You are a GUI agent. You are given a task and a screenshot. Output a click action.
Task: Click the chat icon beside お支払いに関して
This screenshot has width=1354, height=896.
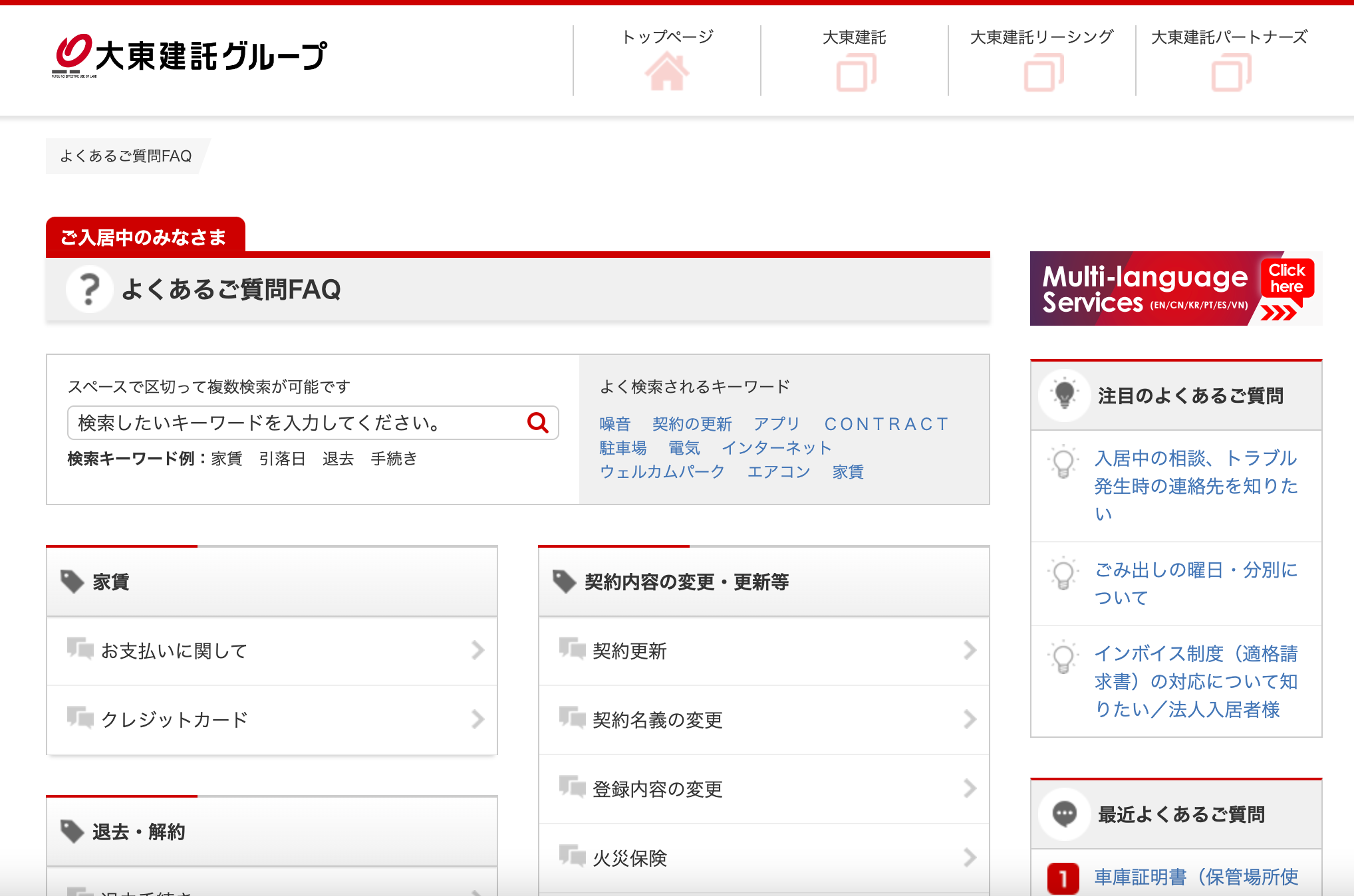coord(80,648)
